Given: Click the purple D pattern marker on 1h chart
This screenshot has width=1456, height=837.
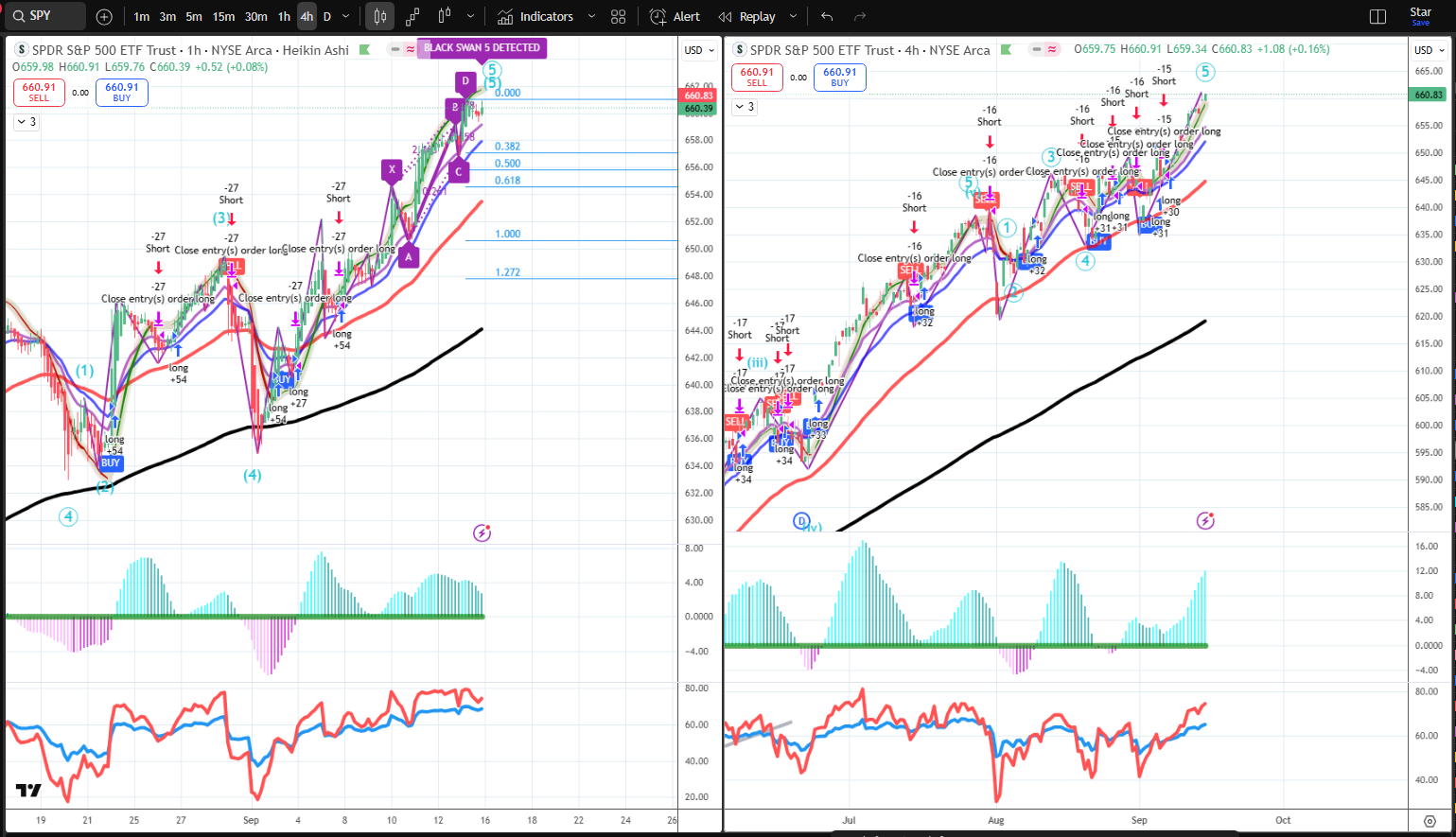Looking at the screenshot, I should coord(465,82).
